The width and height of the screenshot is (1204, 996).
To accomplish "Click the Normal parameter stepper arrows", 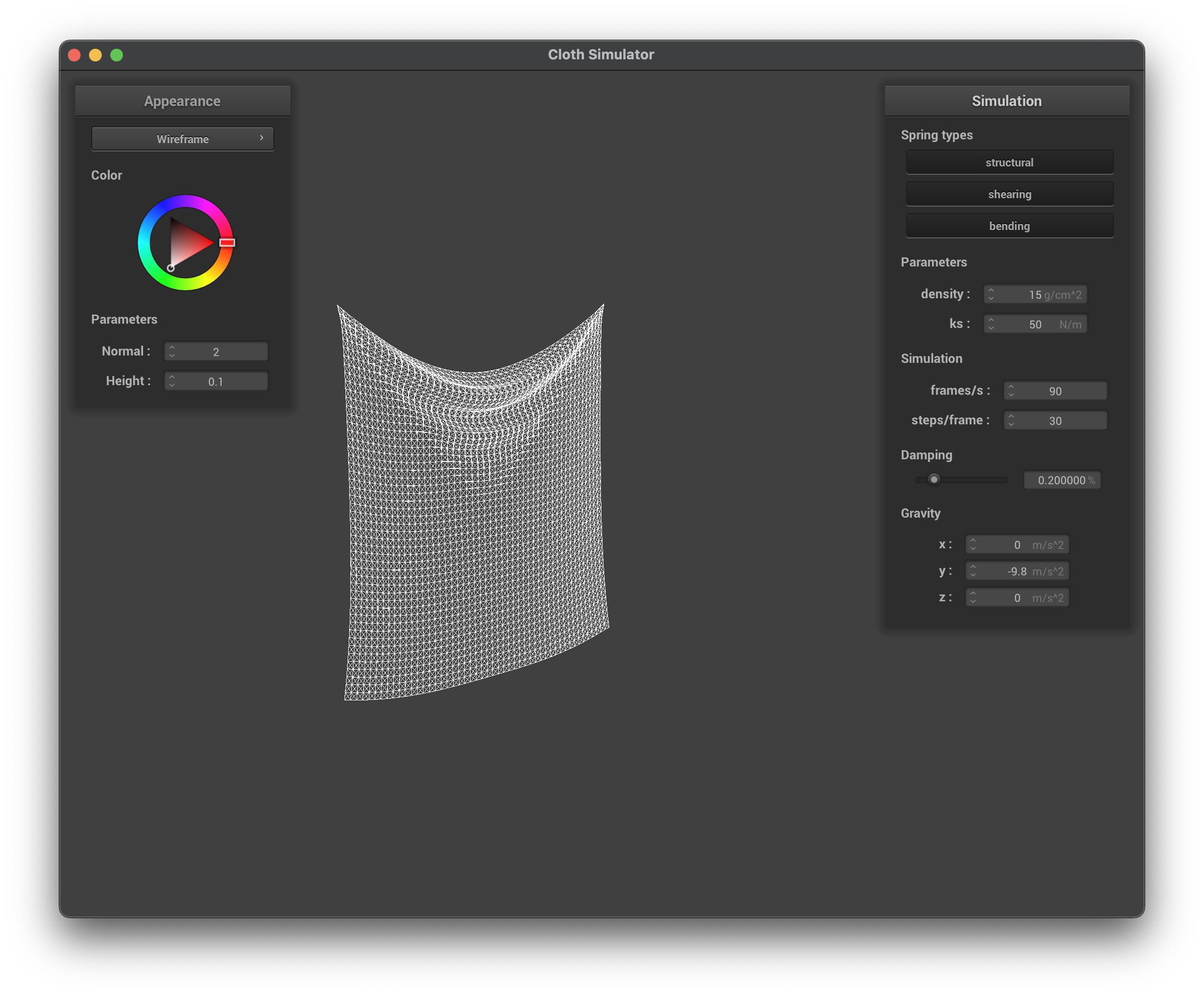I will tap(171, 351).
